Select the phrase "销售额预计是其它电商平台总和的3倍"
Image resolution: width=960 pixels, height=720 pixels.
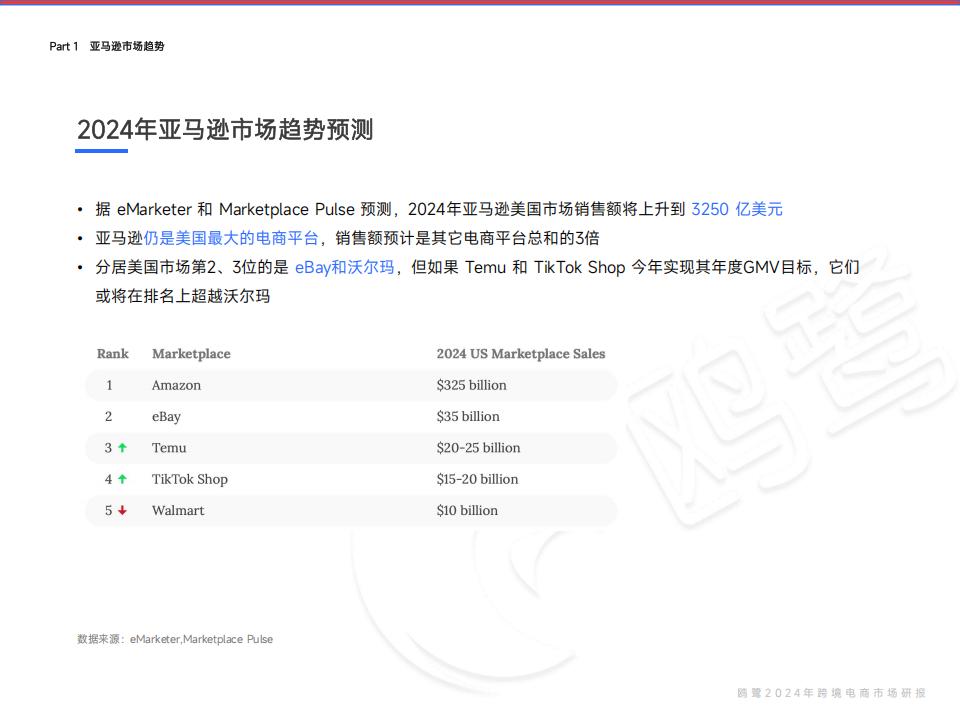coord(467,238)
